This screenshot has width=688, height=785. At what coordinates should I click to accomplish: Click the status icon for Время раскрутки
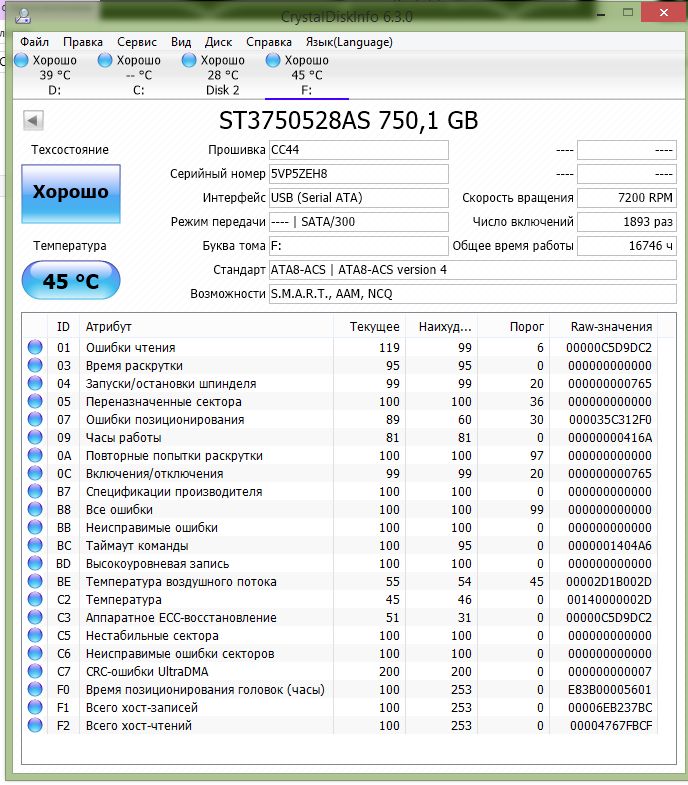point(35,365)
